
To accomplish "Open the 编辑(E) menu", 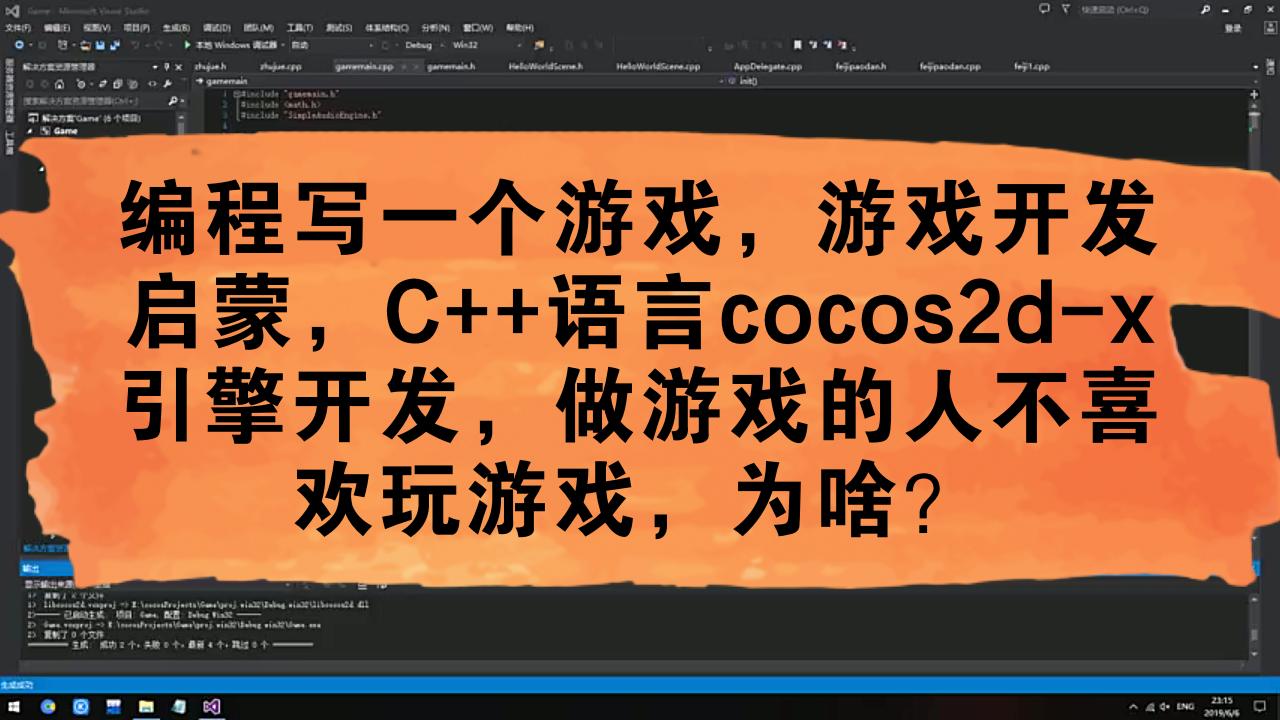I will (x=57, y=28).
